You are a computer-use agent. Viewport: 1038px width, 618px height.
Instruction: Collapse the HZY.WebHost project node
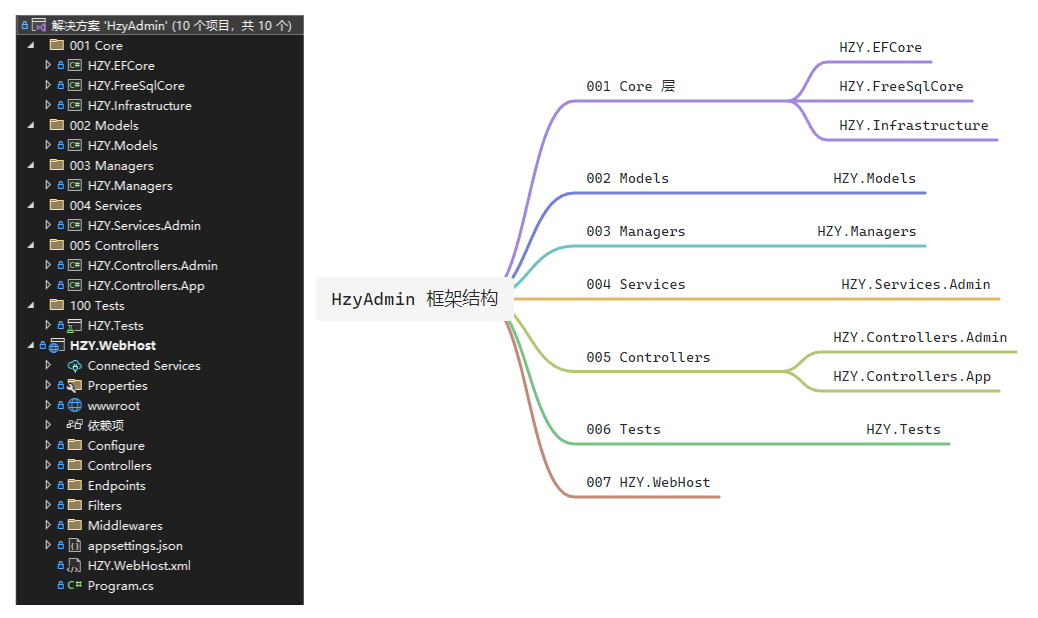click(x=30, y=346)
